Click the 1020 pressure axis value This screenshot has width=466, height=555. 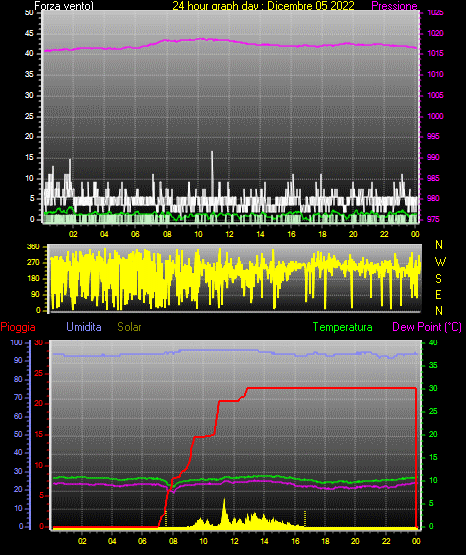[435, 33]
